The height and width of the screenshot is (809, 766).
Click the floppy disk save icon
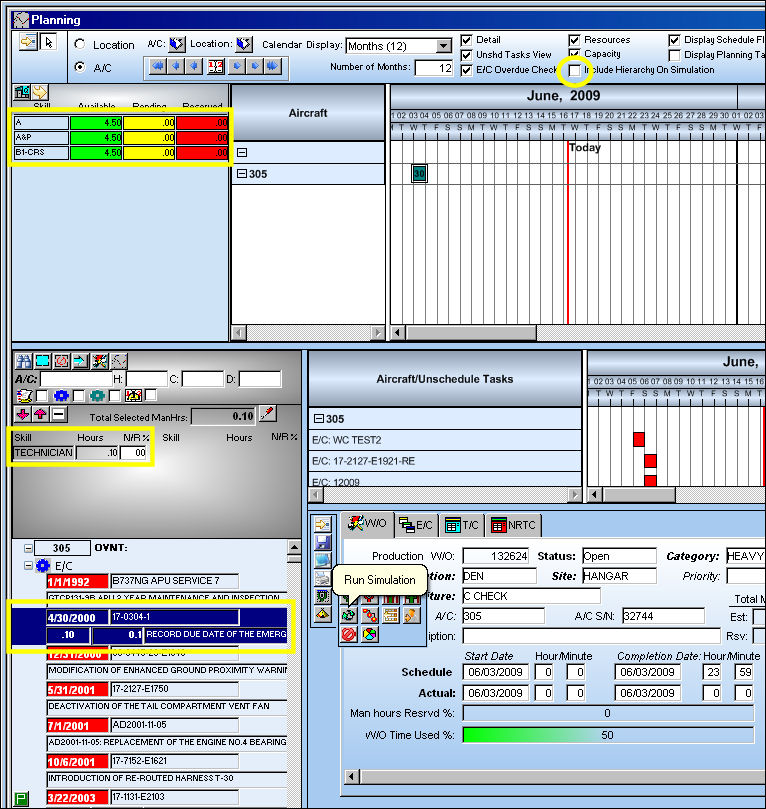point(323,542)
